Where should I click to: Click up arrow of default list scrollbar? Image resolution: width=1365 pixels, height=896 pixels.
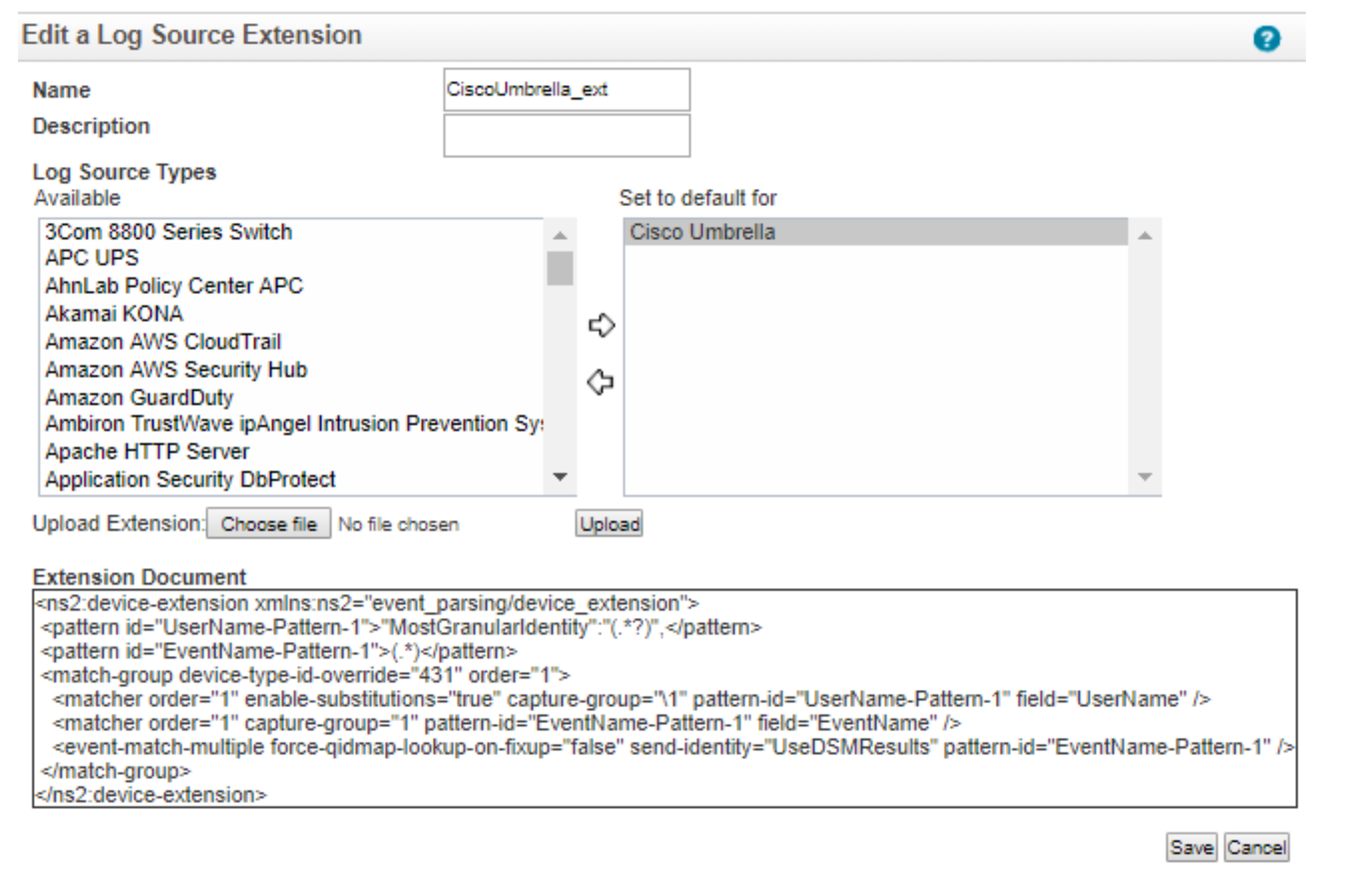tap(1145, 235)
